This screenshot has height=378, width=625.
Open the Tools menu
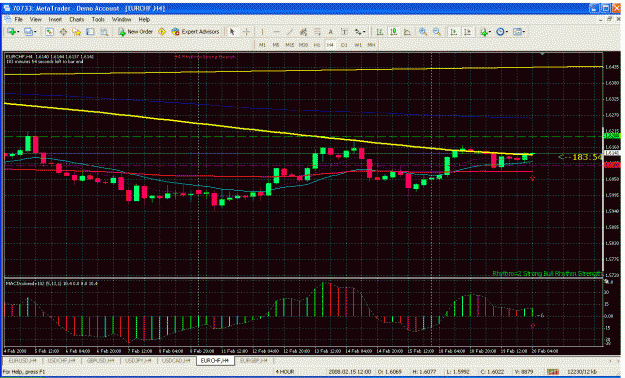click(x=98, y=19)
